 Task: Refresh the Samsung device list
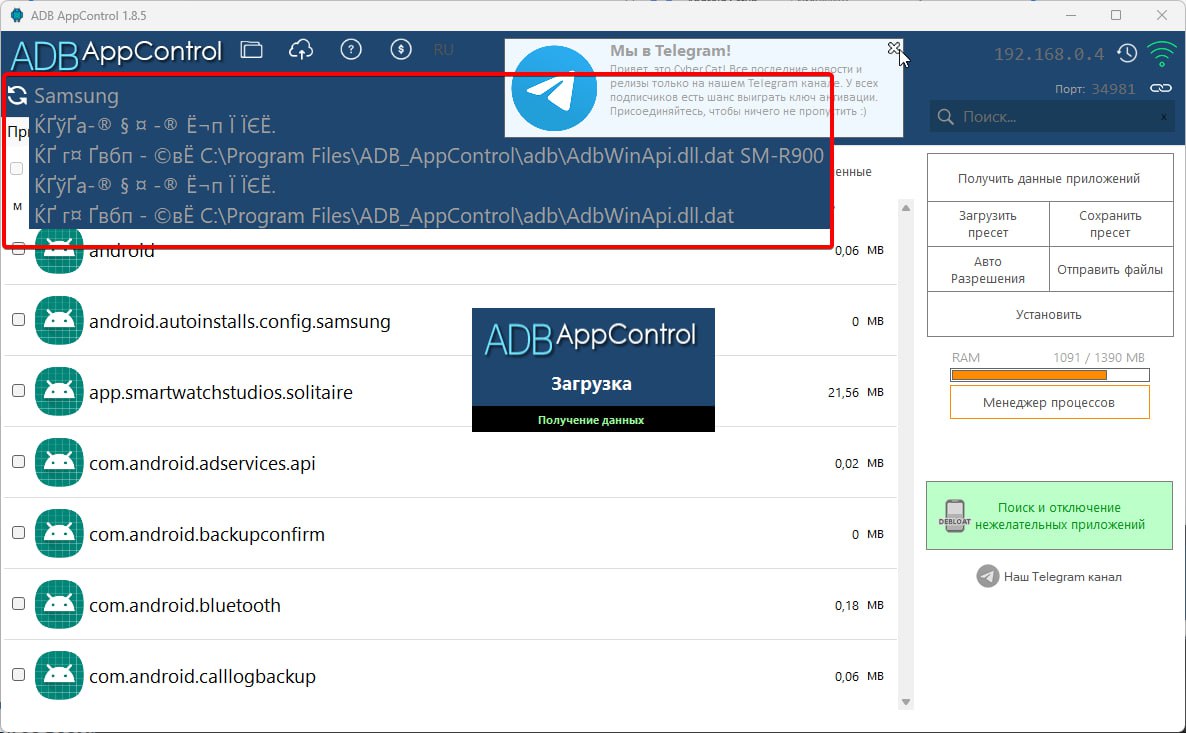pyautogui.click(x=17, y=96)
